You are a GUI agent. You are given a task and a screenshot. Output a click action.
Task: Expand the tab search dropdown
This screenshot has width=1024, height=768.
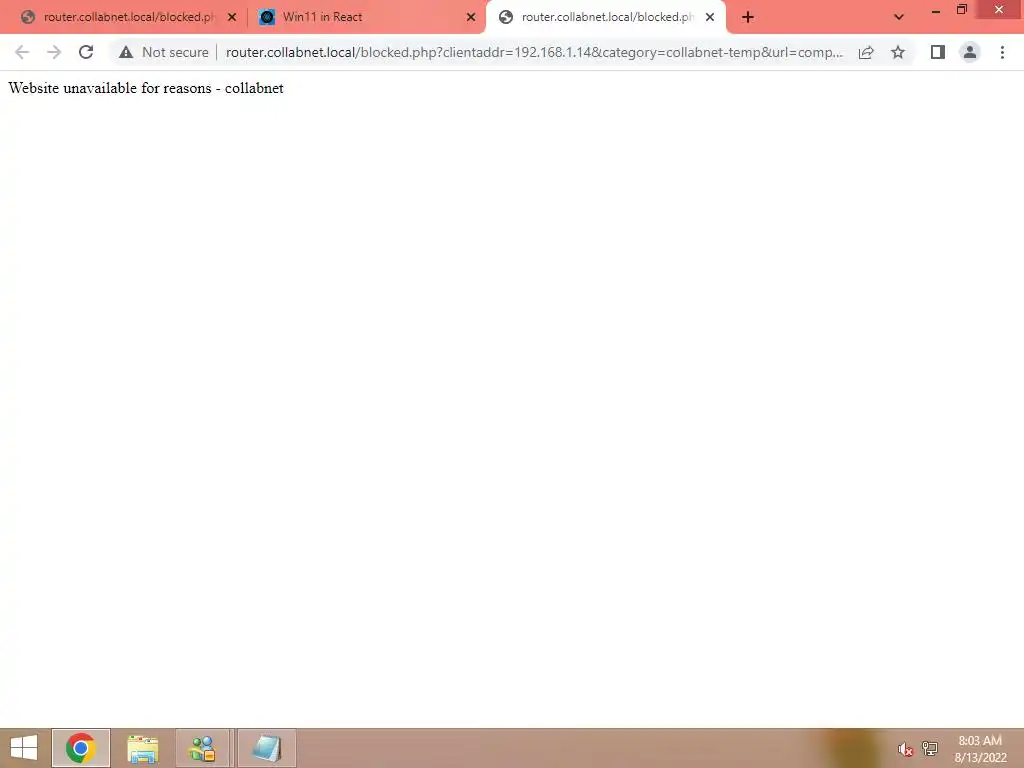[x=899, y=17]
